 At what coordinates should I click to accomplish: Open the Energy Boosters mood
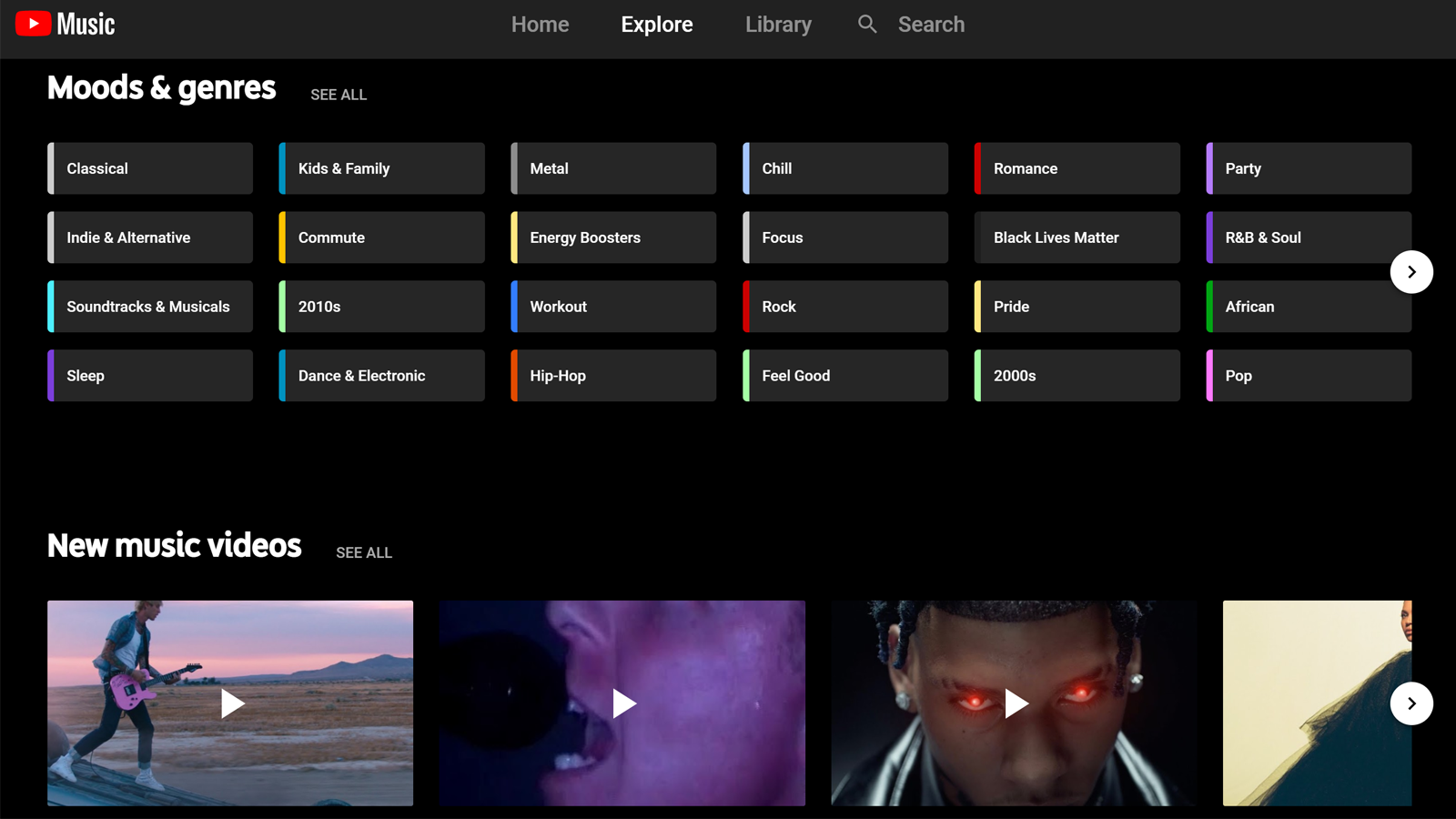pyautogui.click(x=613, y=238)
